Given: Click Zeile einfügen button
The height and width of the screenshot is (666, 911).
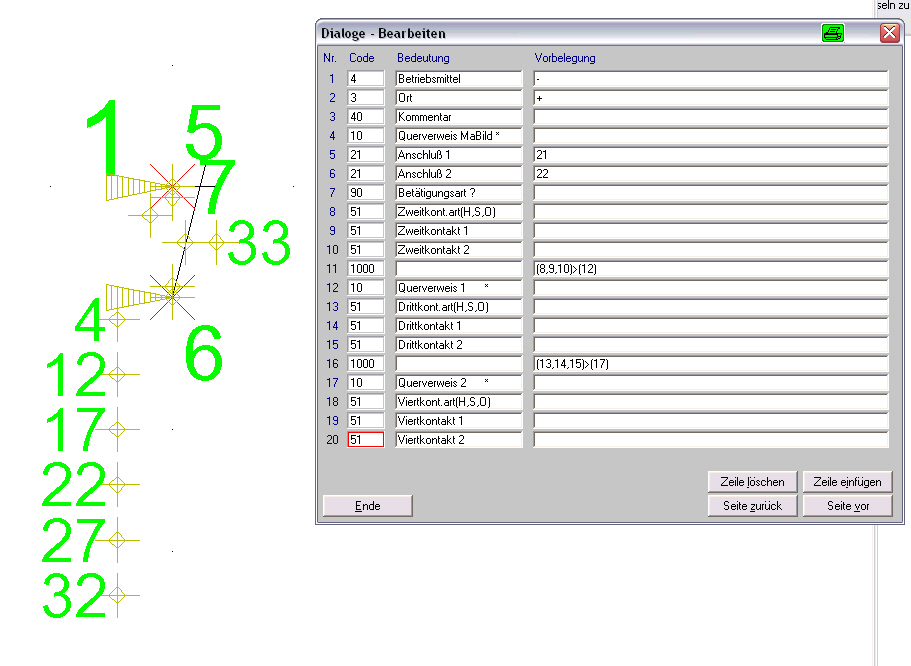Looking at the screenshot, I should 847,482.
